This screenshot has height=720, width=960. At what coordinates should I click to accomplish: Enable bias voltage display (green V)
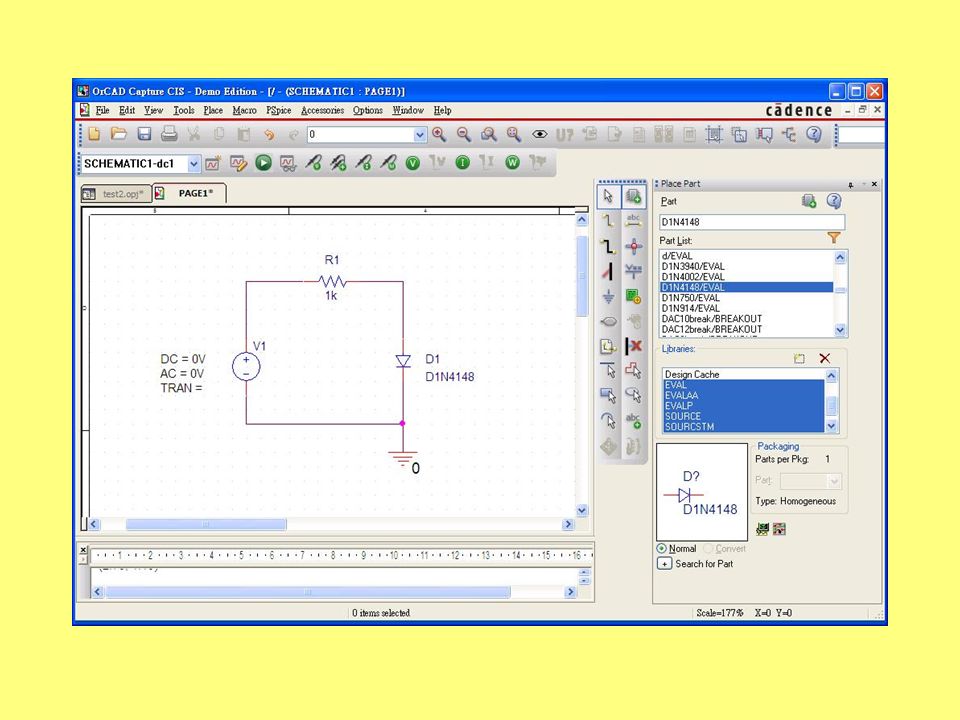(413, 163)
